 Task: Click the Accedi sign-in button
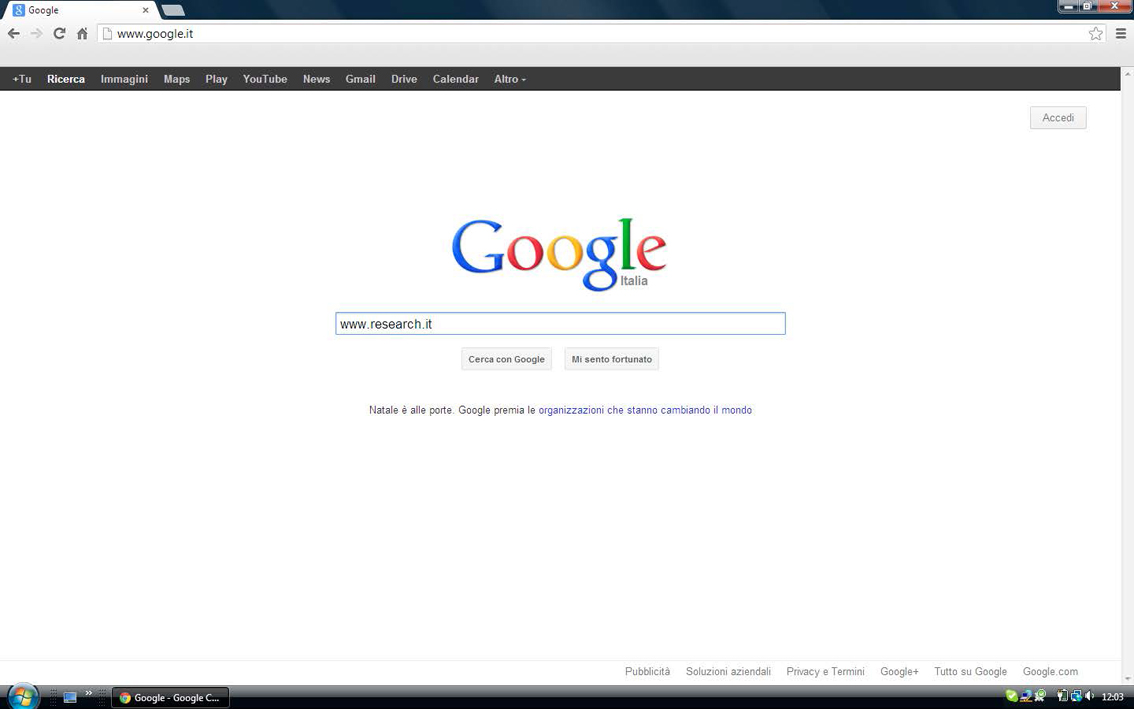click(x=1057, y=118)
